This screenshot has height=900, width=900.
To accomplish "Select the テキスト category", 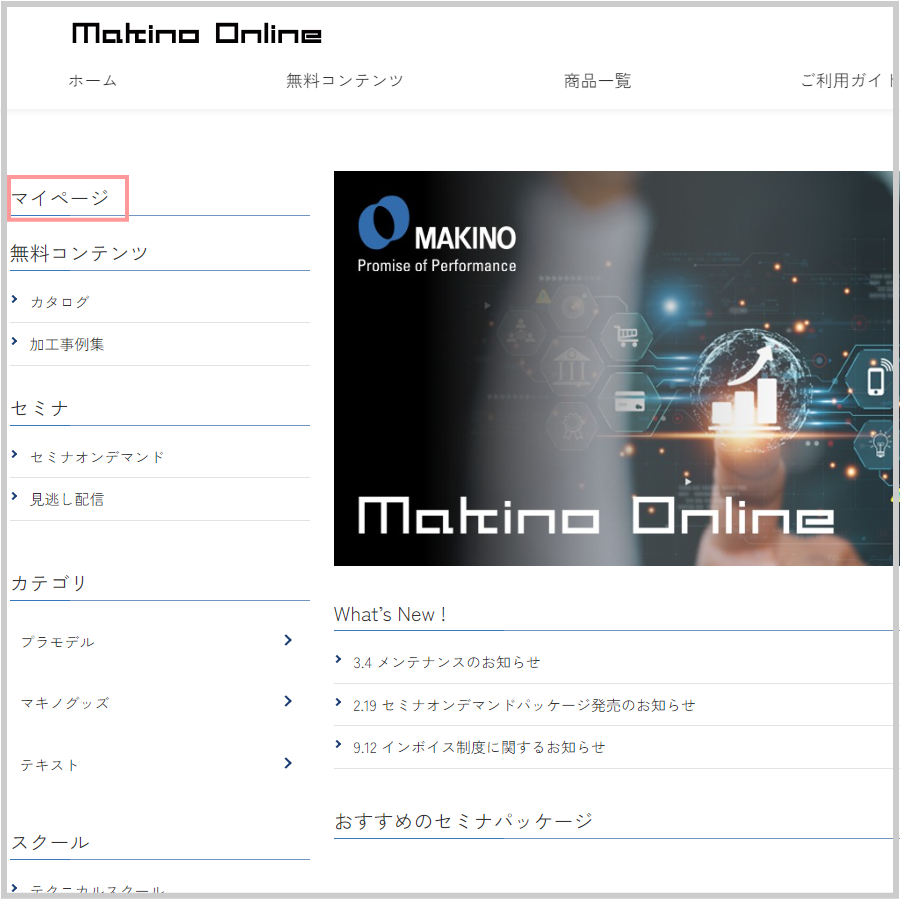I will (49, 765).
